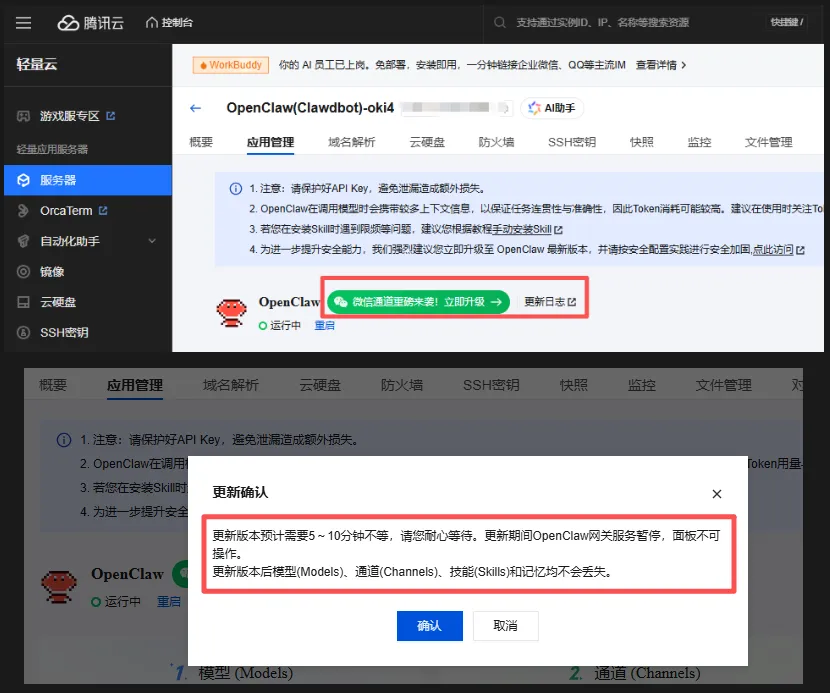Open 自动化助手 sidebar item
The width and height of the screenshot is (830, 693).
coord(70,241)
